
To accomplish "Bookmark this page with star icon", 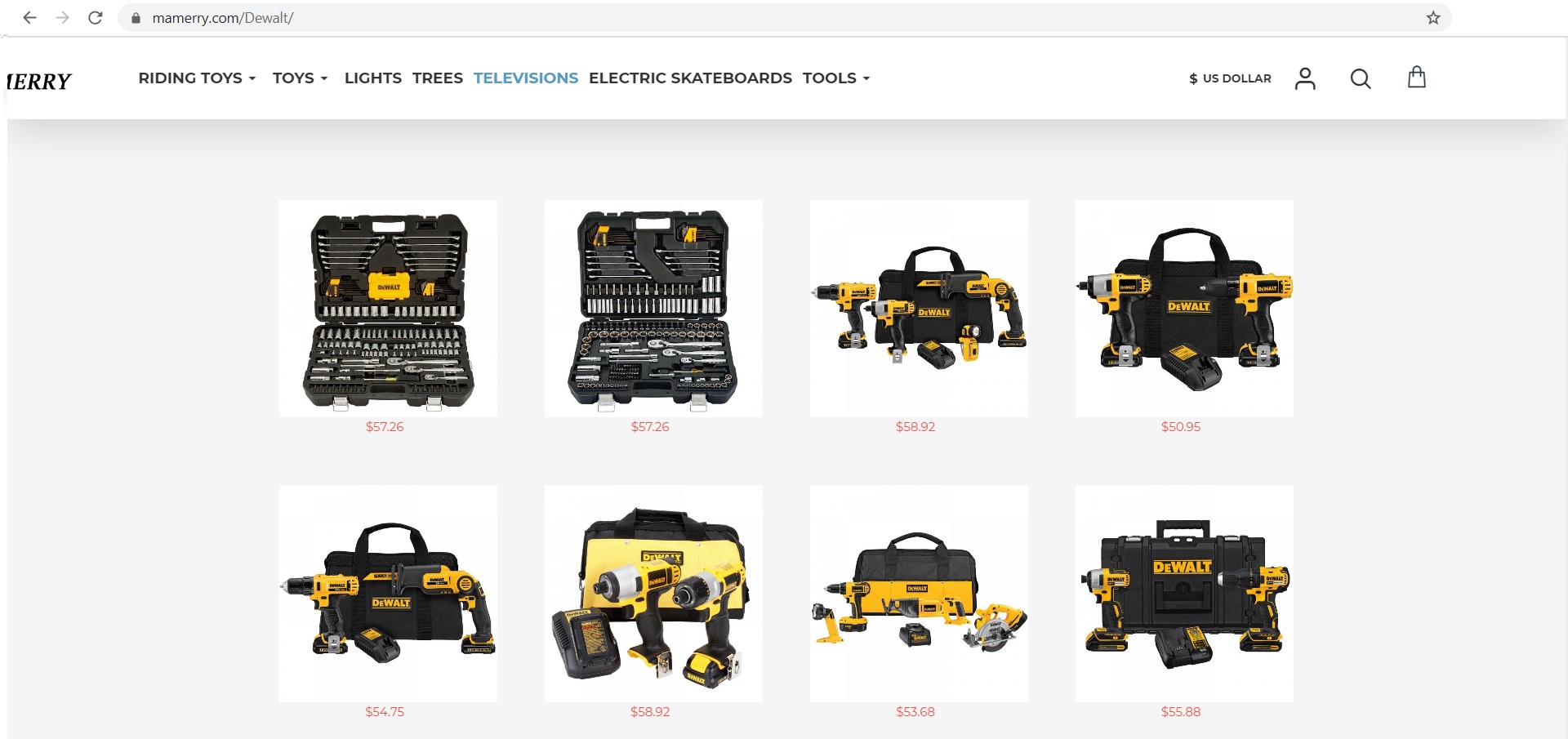I will pyautogui.click(x=1433, y=18).
